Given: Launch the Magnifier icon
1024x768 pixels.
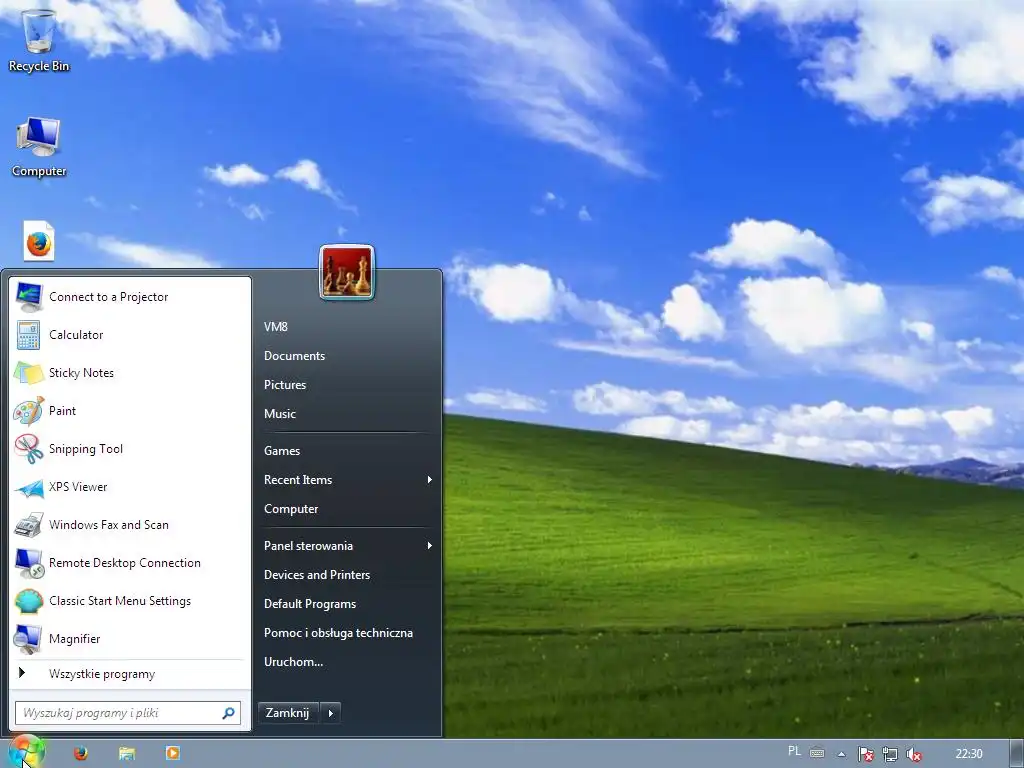Looking at the screenshot, I should click(x=29, y=639).
